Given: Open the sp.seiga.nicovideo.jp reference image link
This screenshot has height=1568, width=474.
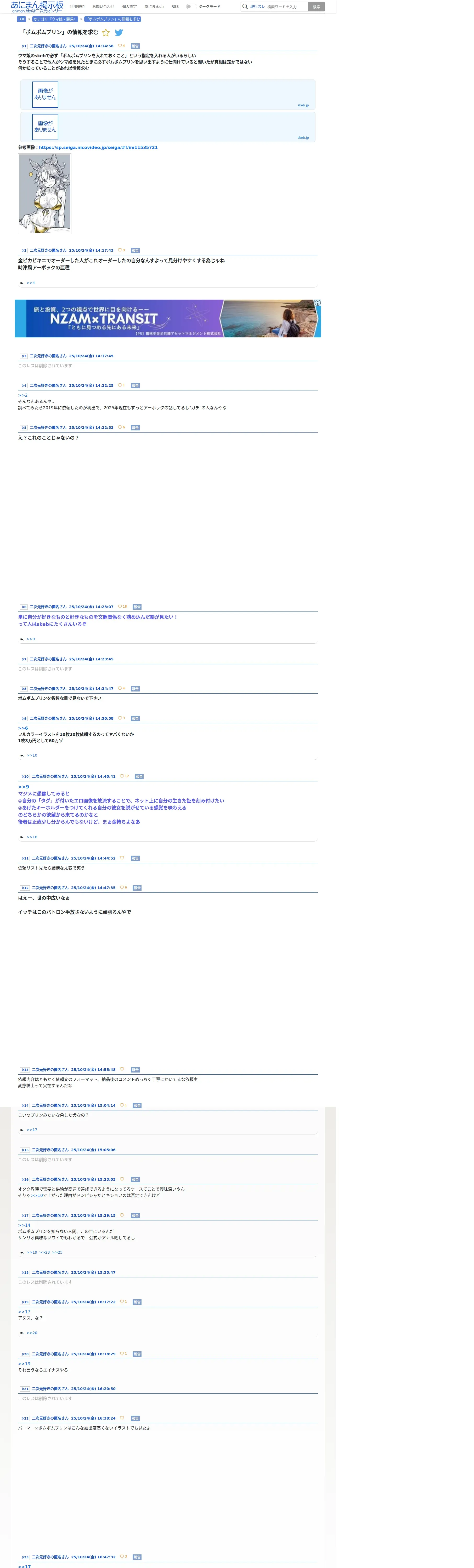Looking at the screenshot, I should (98, 147).
